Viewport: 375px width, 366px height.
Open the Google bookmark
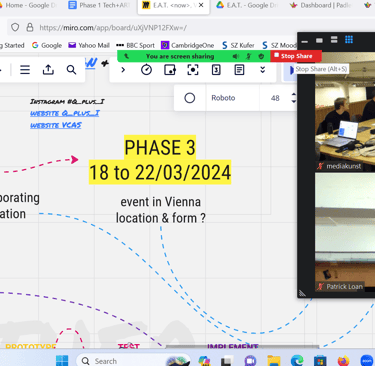click(x=47, y=45)
